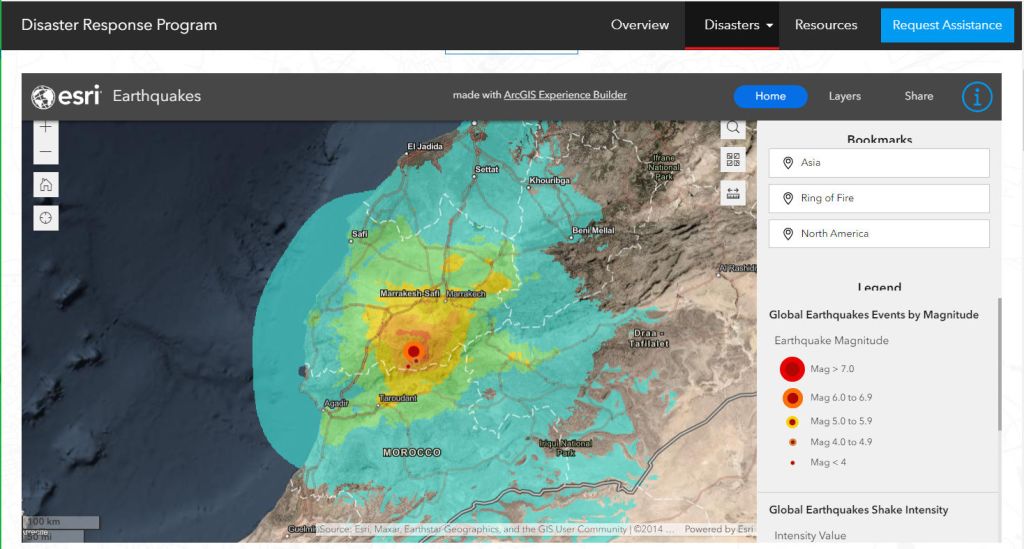Expand the Disasters dropdown menu
This screenshot has width=1024, height=549.
tap(739, 25)
